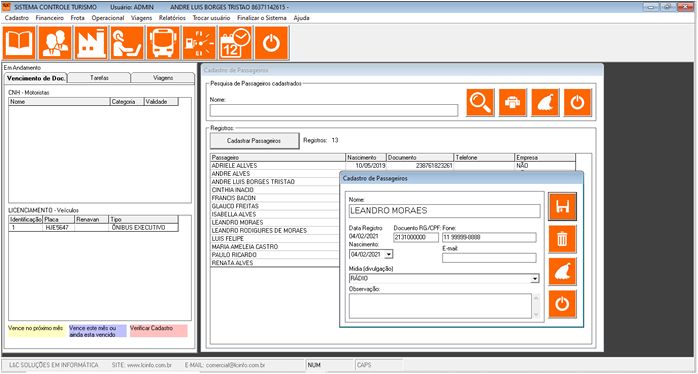Select passenger row PAULO RICARDO

coord(275,255)
